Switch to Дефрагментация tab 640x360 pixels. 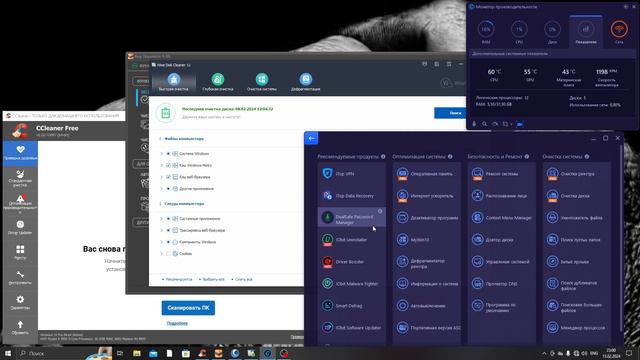click(x=306, y=82)
